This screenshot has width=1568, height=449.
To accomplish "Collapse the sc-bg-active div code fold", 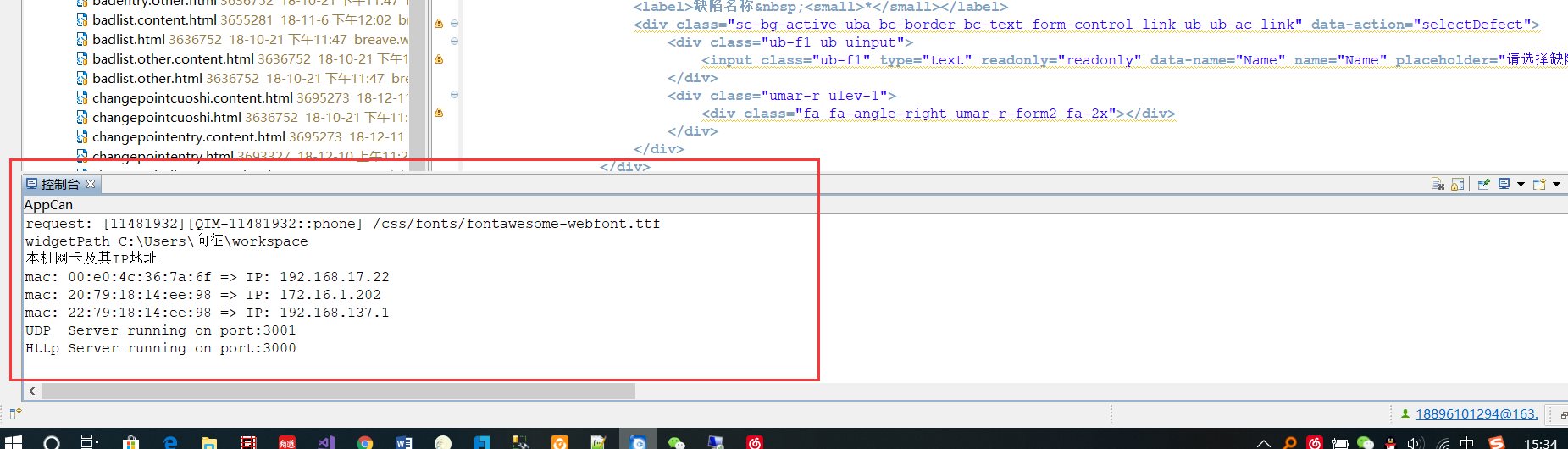I will coord(455,24).
